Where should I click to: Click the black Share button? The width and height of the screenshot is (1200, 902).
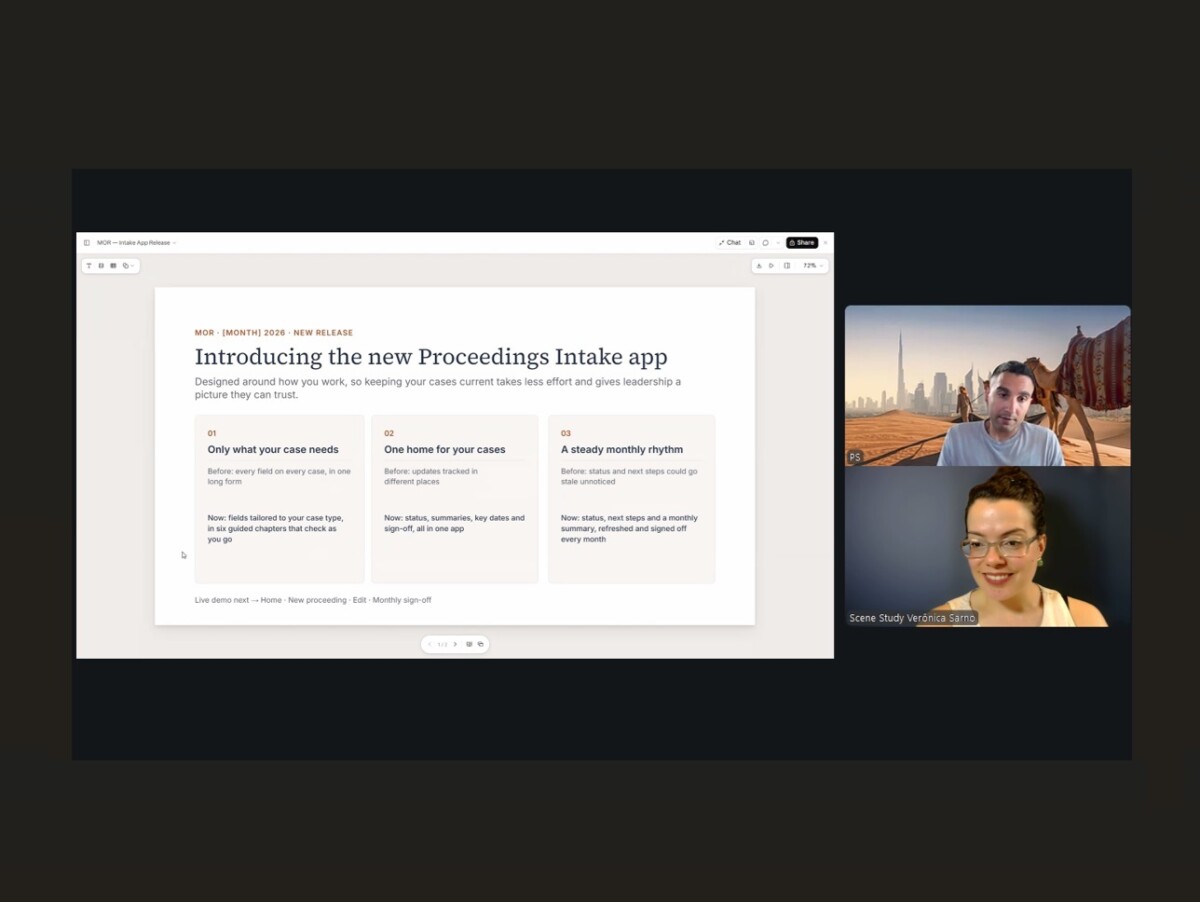click(x=802, y=243)
